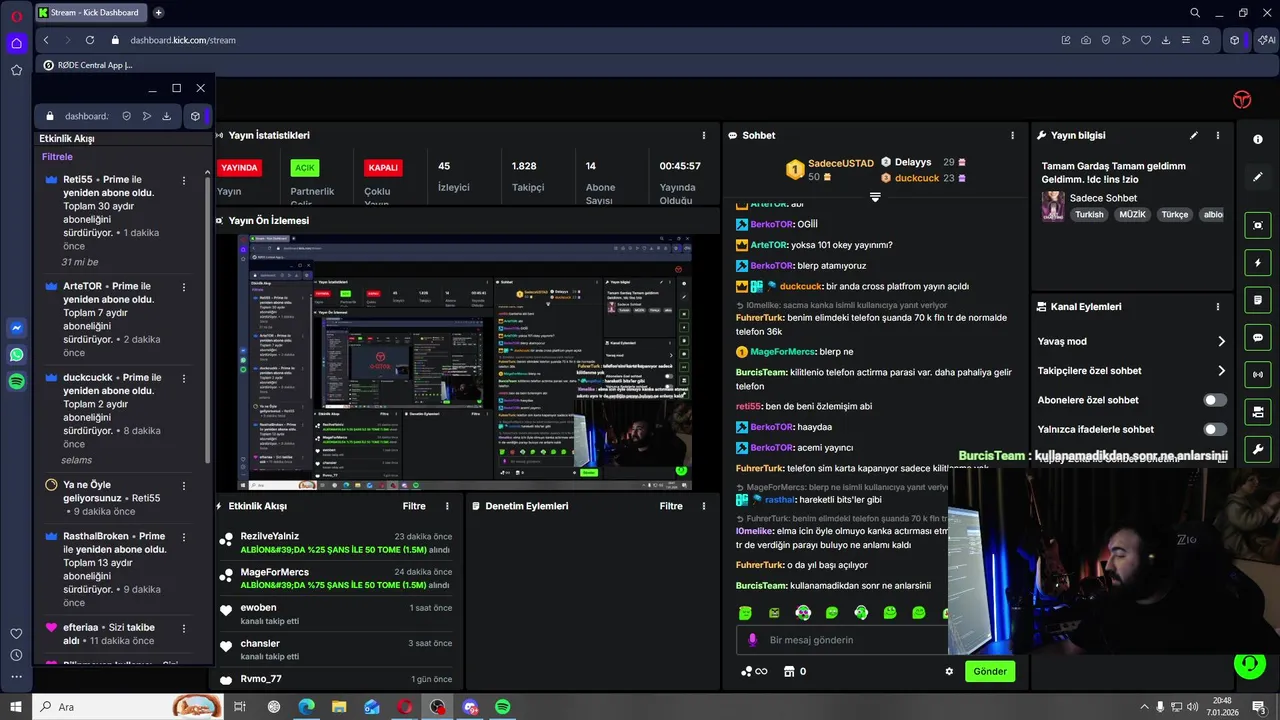This screenshot has width=1280, height=720.
Task: Click the Sadece Sohbet category thumbnail
Action: pos(1052,206)
